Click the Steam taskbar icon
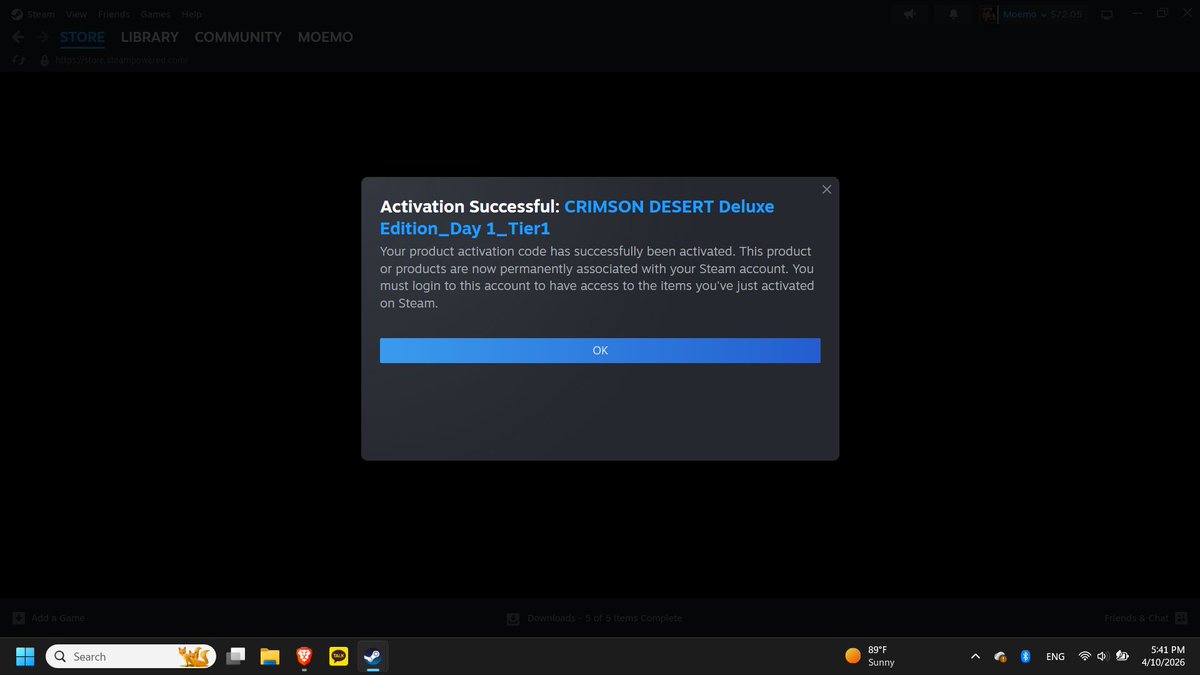This screenshot has width=1200, height=675. tap(371, 656)
